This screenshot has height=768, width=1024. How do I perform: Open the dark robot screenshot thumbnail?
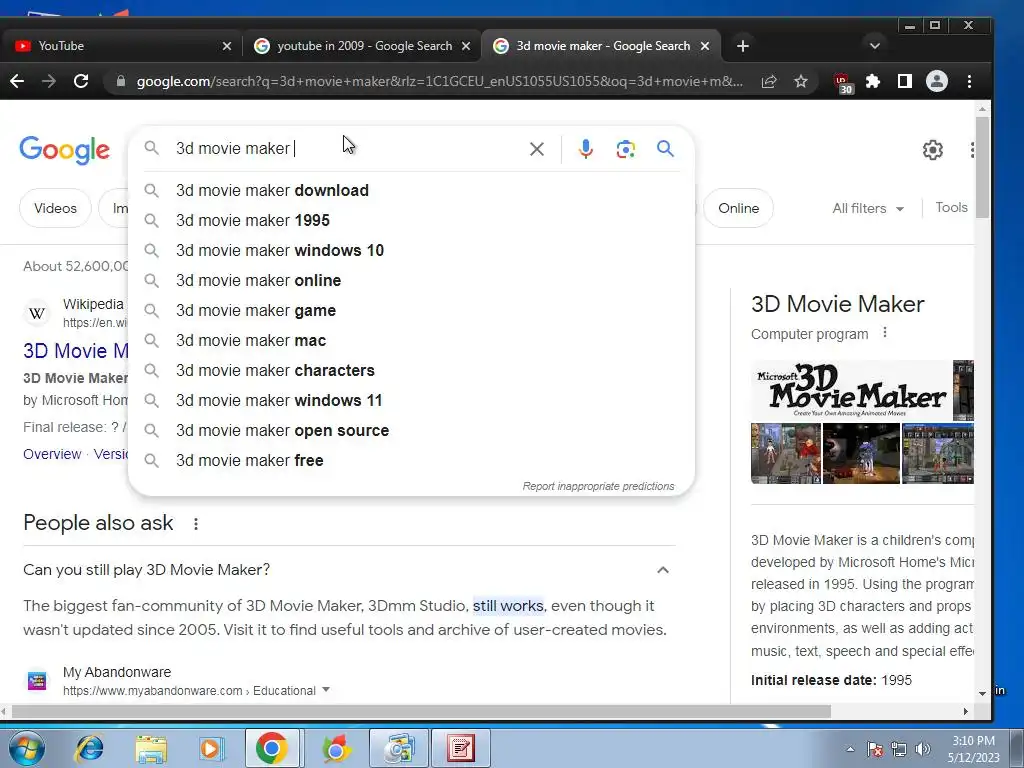pyautogui.click(x=861, y=453)
